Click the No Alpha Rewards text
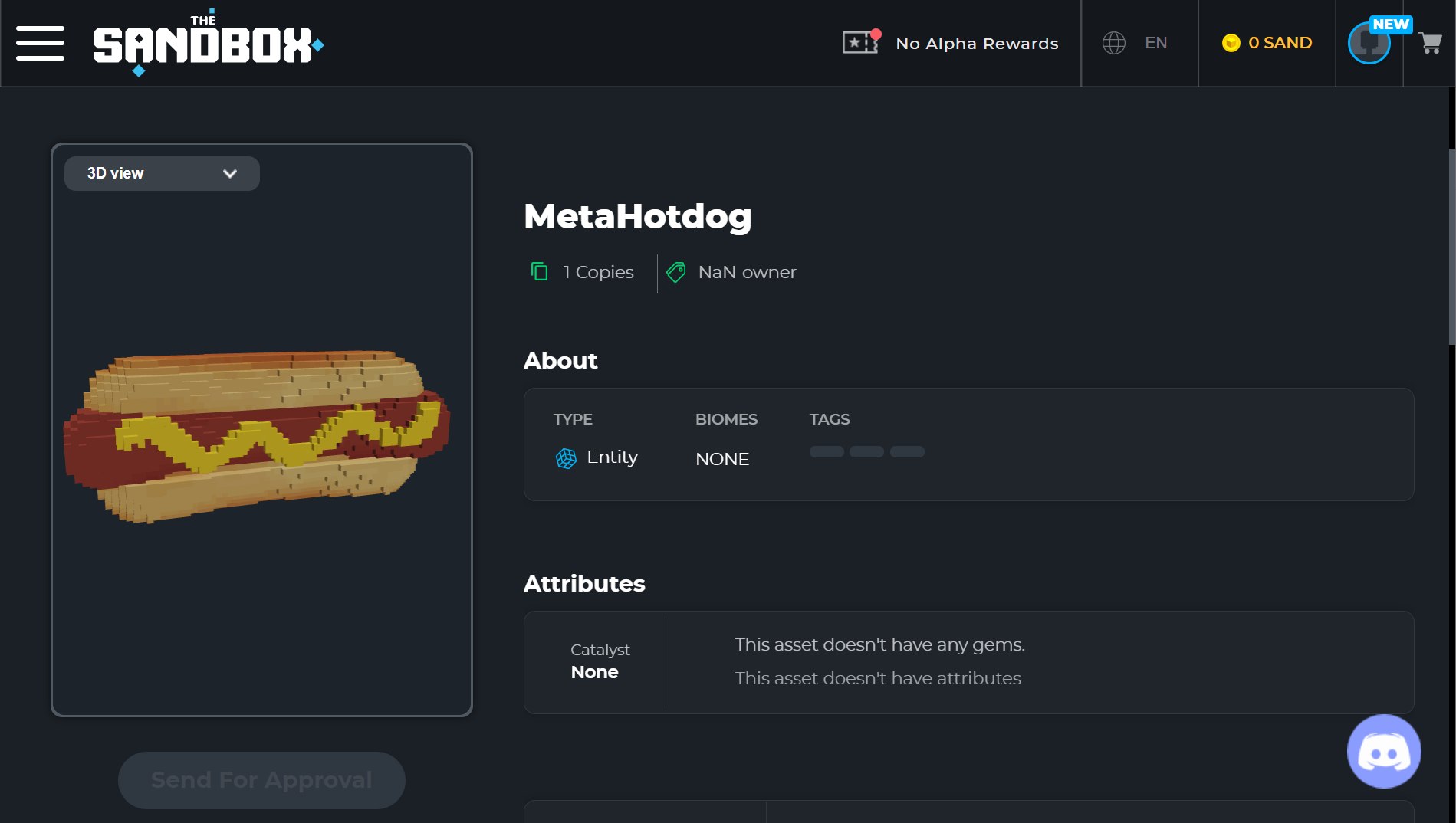 click(x=977, y=44)
